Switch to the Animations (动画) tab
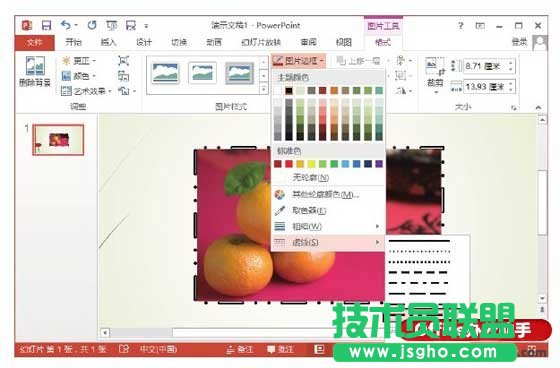 click(214, 42)
